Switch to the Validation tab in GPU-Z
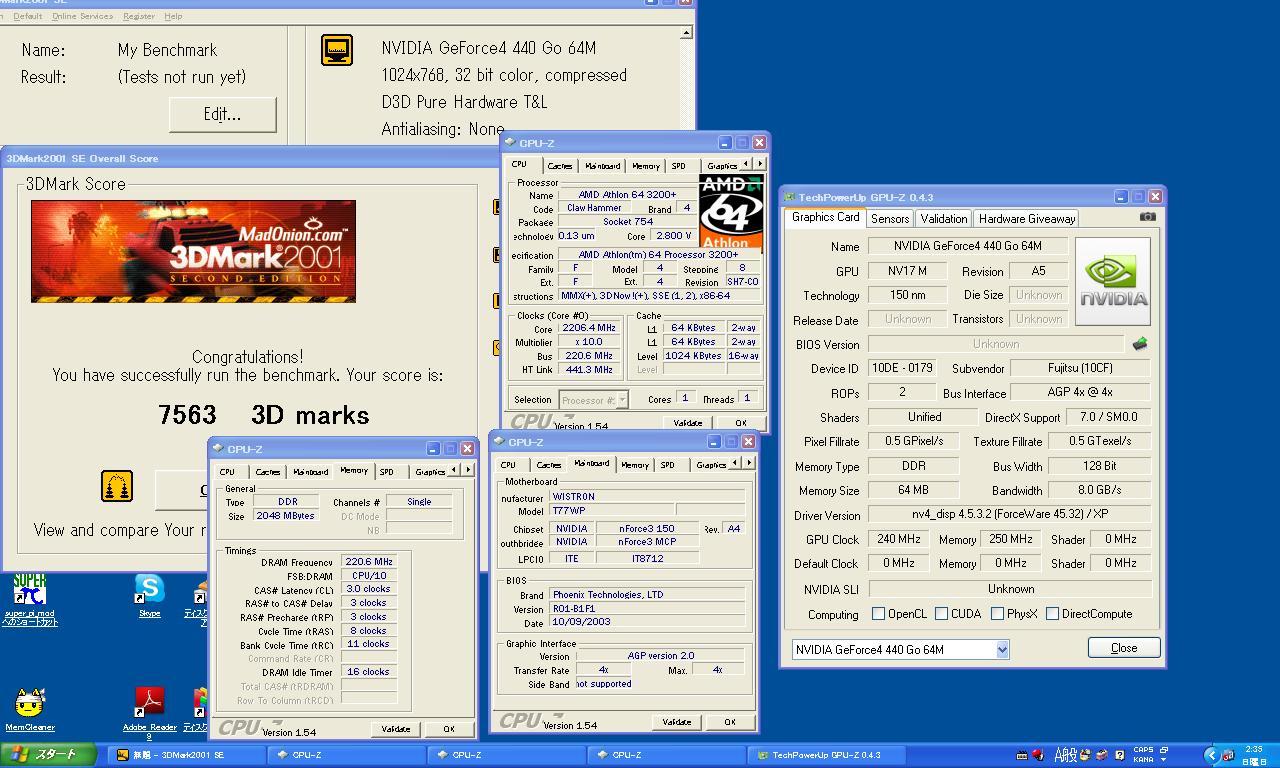 pyautogui.click(x=944, y=218)
